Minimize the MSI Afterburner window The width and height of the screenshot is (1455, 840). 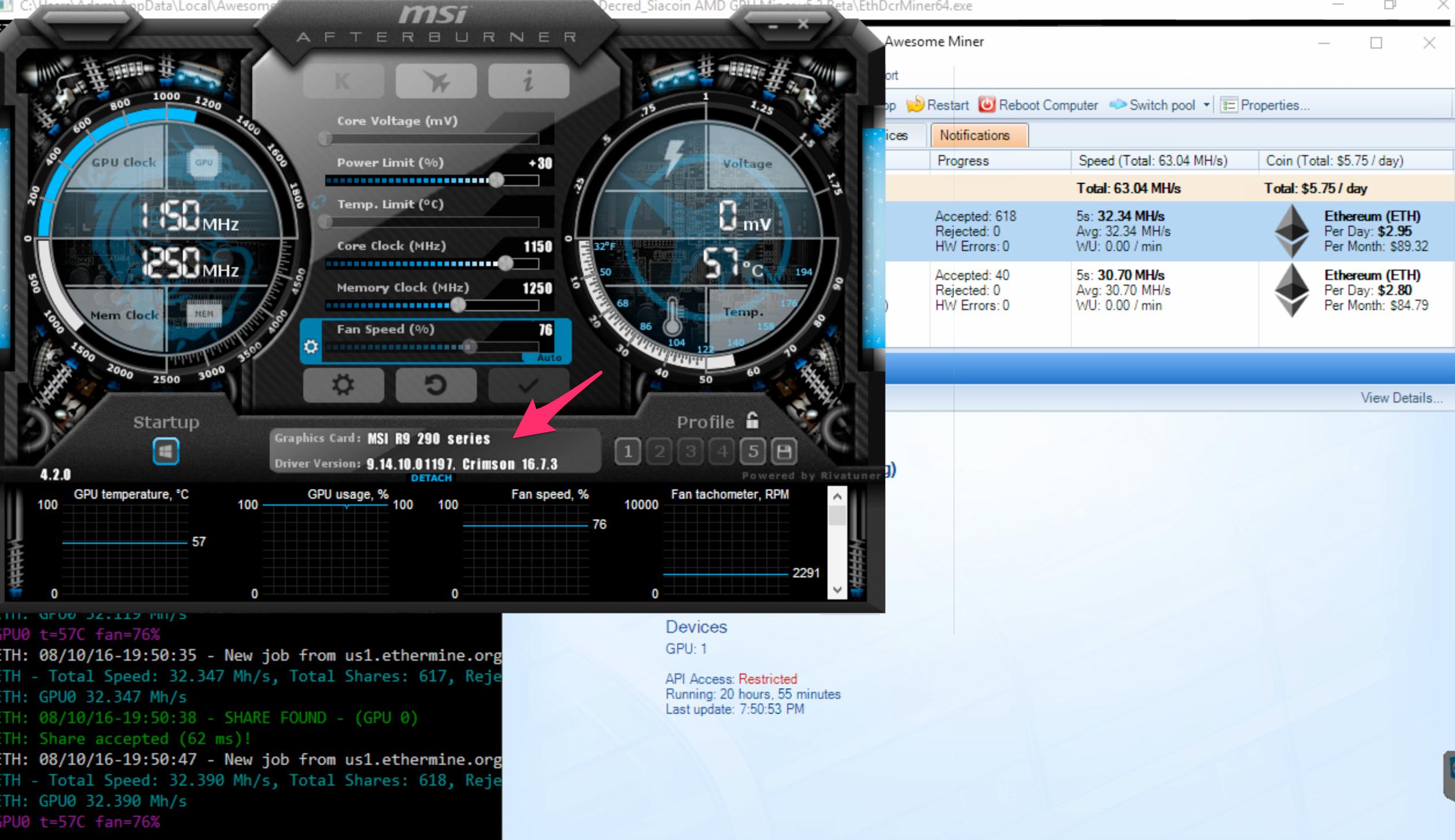point(774,27)
